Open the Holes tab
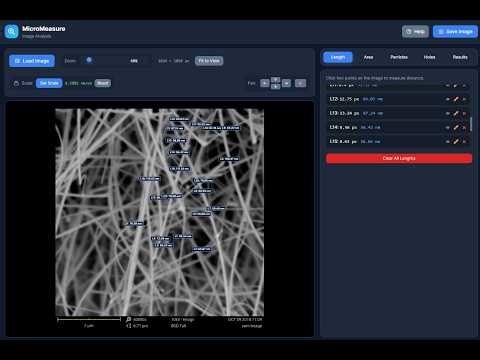 point(429,57)
